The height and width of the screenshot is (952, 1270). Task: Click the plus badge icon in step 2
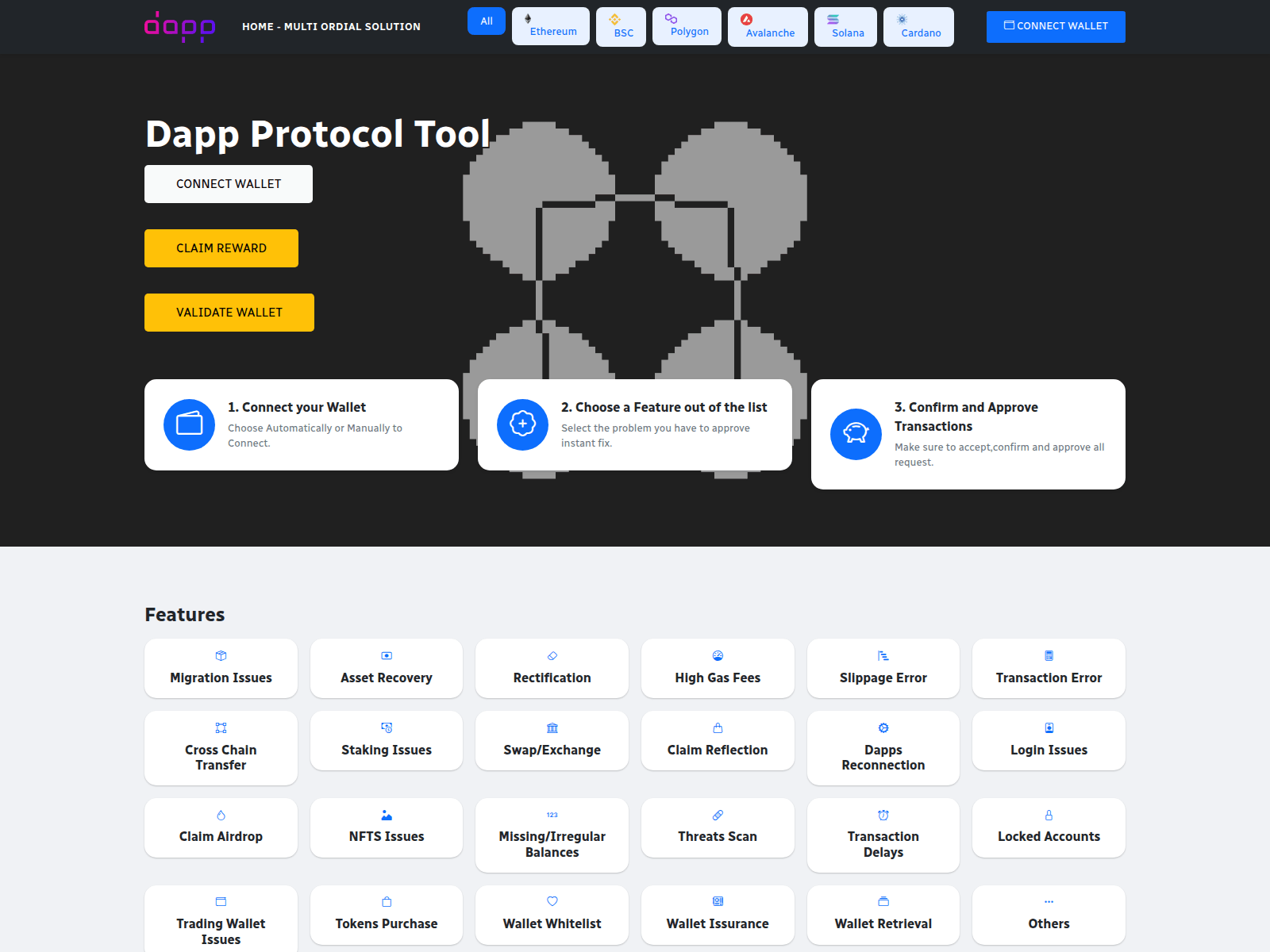point(522,424)
